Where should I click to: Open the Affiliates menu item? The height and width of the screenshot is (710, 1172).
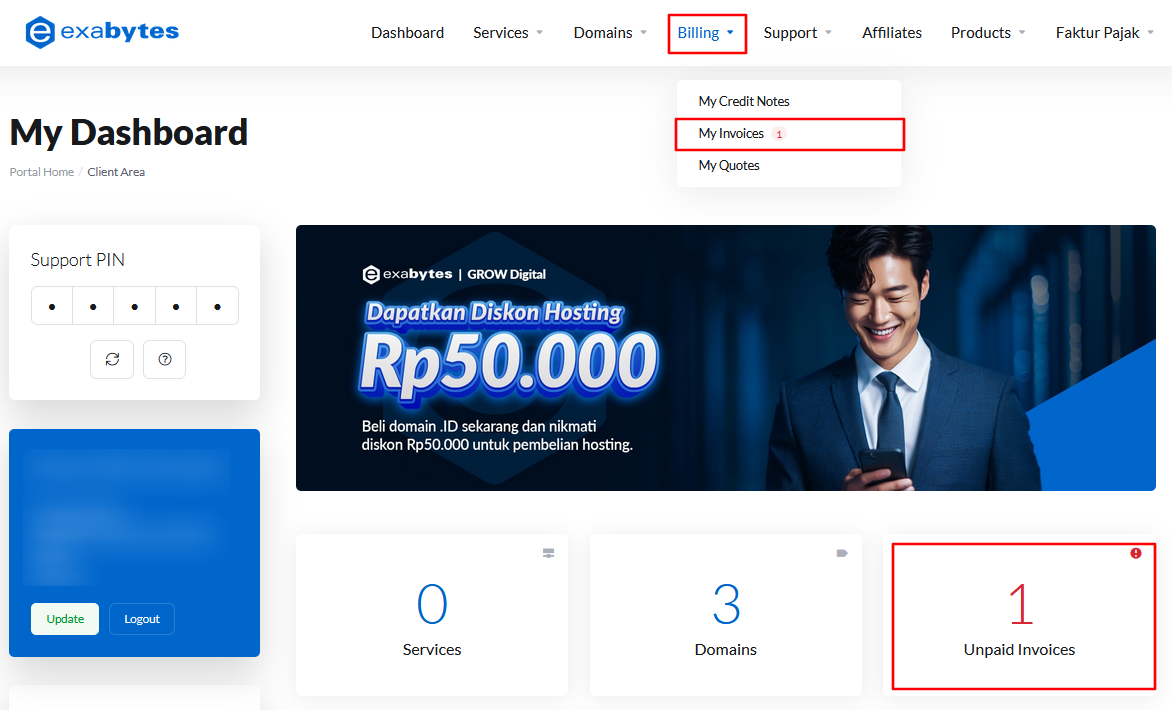click(x=892, y=33)
